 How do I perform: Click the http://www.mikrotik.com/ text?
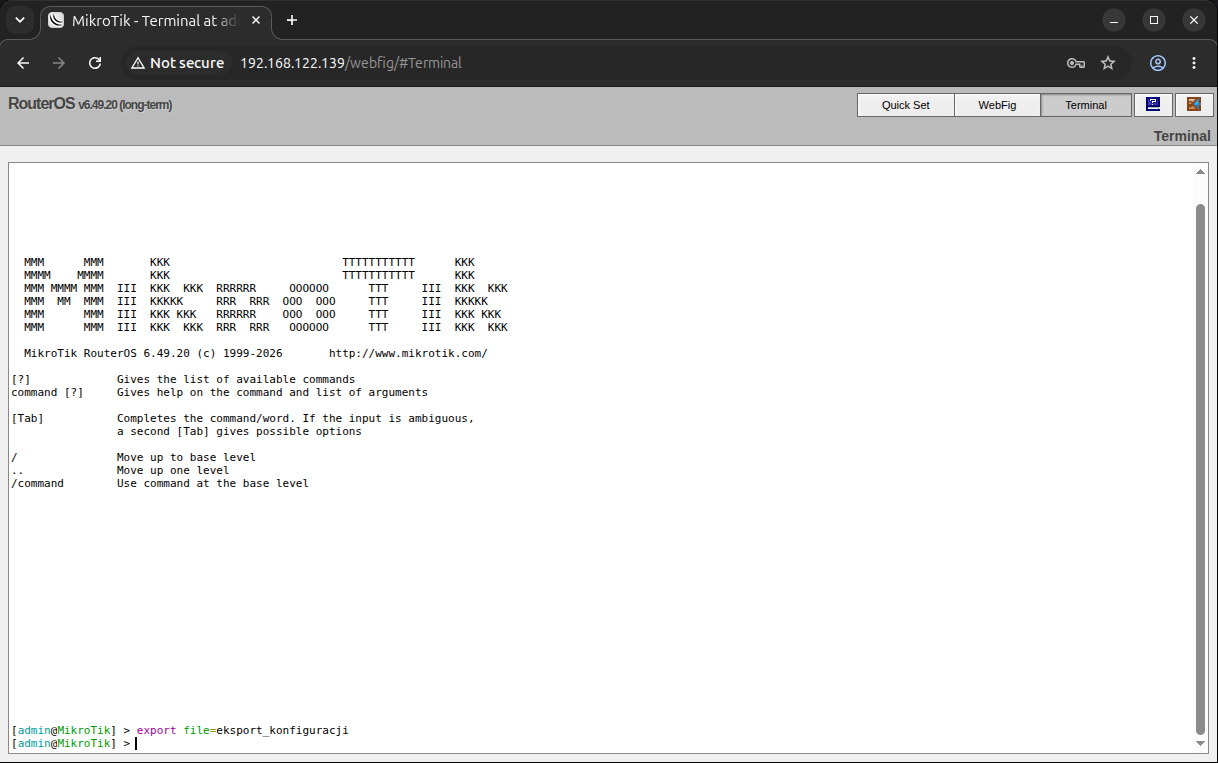408,353
